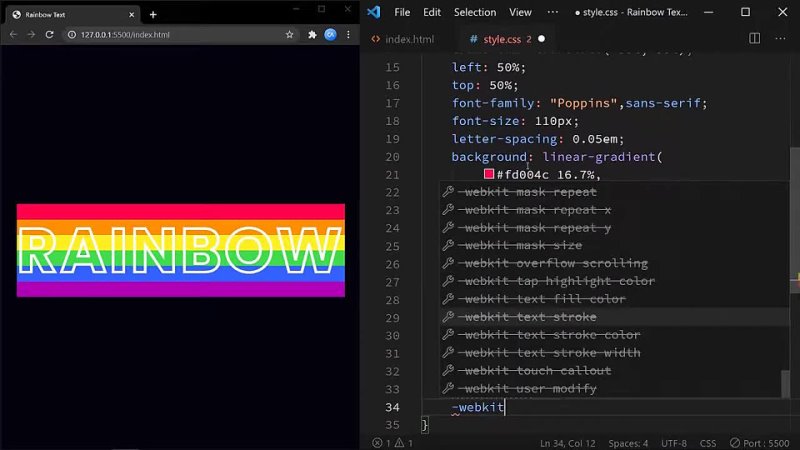Click the wrench icon beside -webkit-mask-repeat
800x450 pixels.
tap(448, 192)
